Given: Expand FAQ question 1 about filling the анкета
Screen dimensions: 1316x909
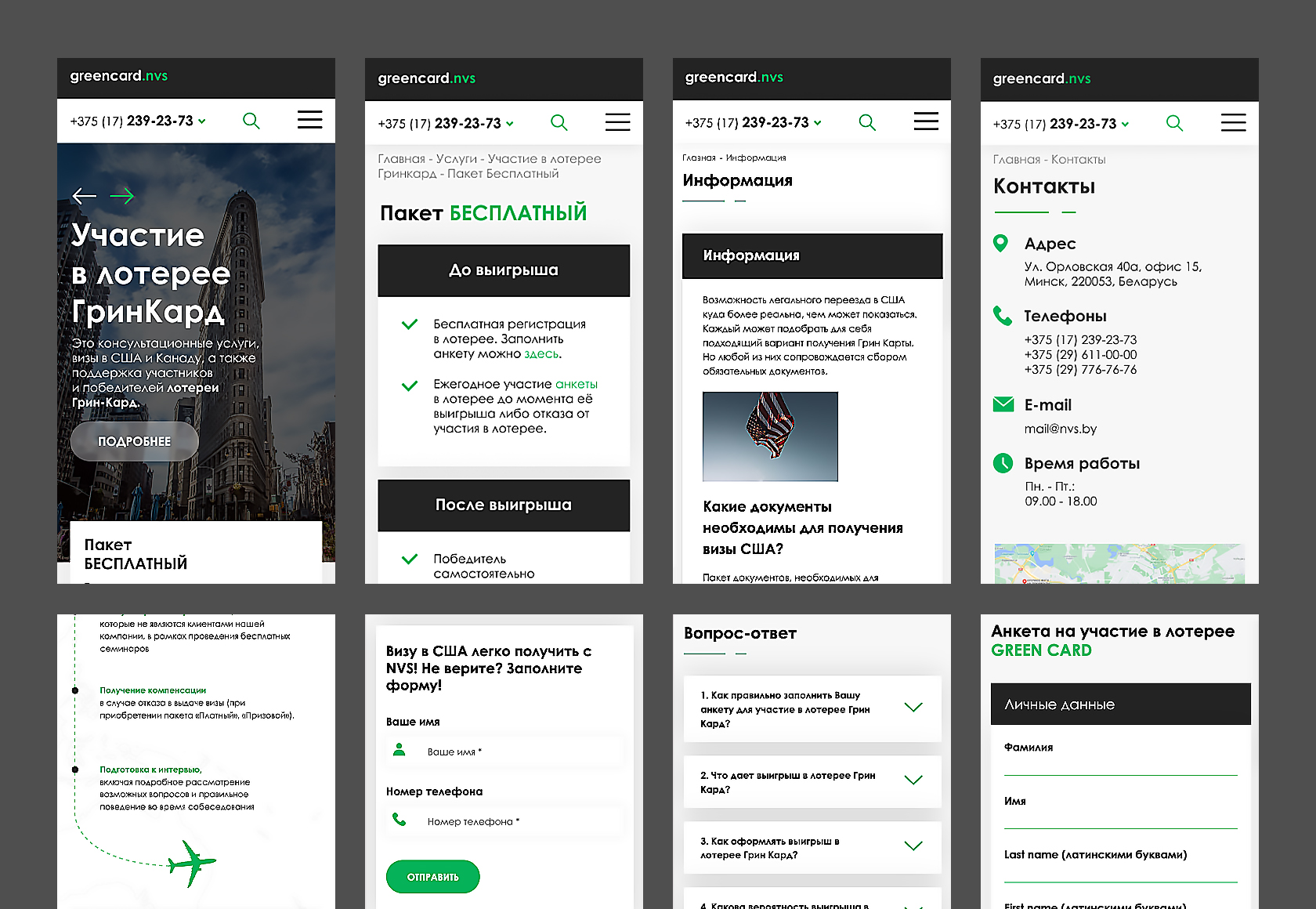Looking at the screenshot, I should (913, 708).
